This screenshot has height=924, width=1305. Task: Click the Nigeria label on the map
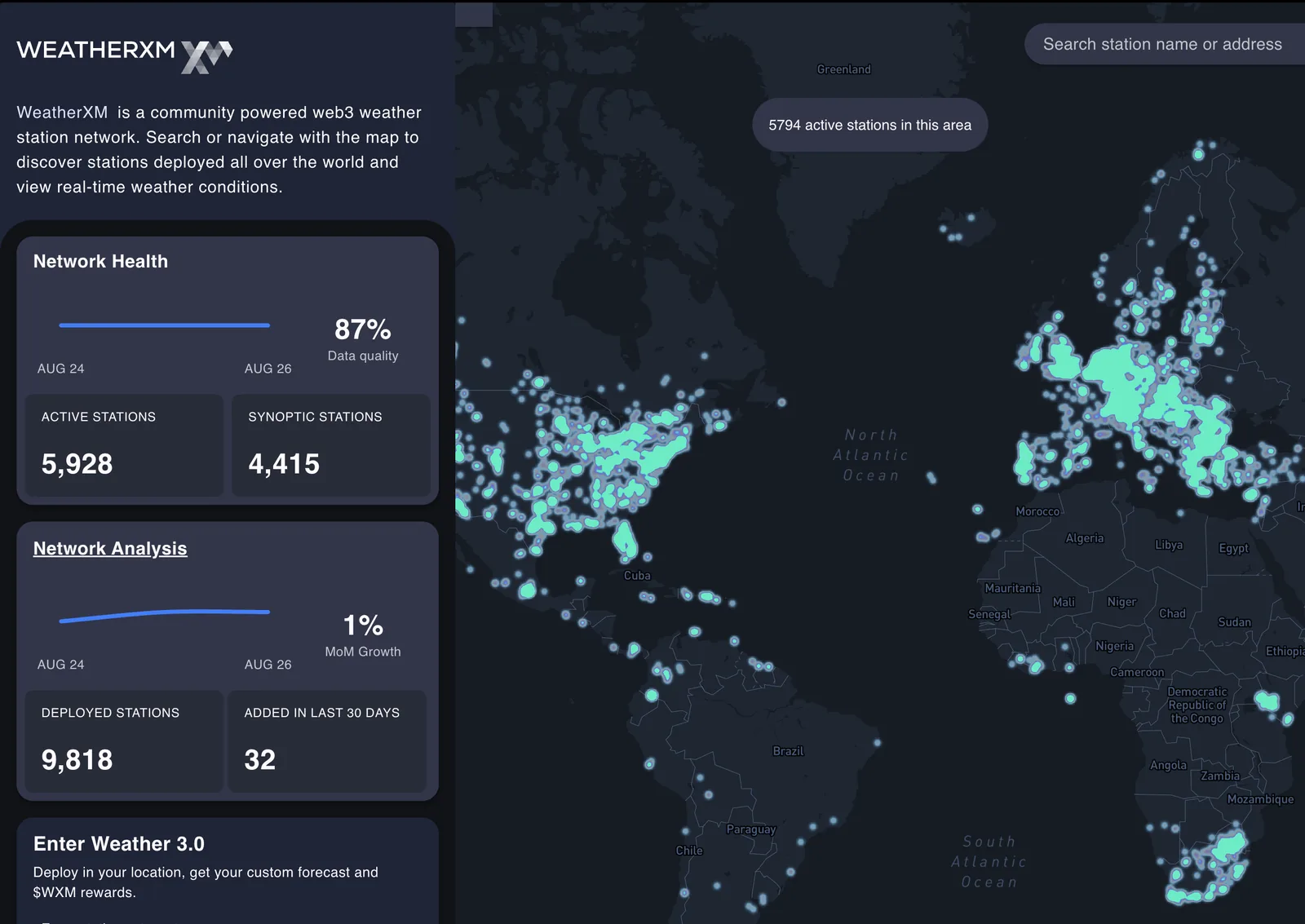coord(1114,646)
